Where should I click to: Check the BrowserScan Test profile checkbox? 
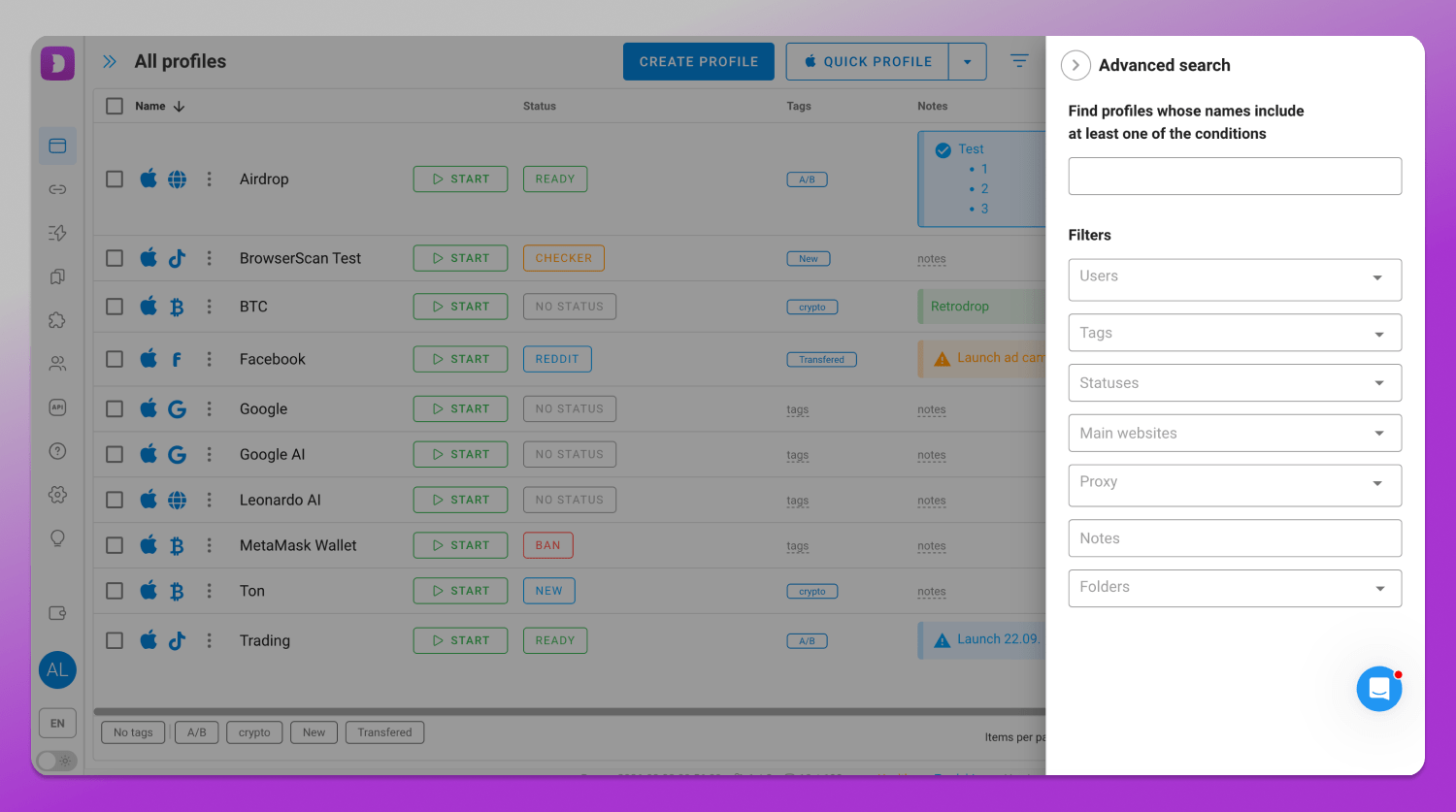click(115, 258)
